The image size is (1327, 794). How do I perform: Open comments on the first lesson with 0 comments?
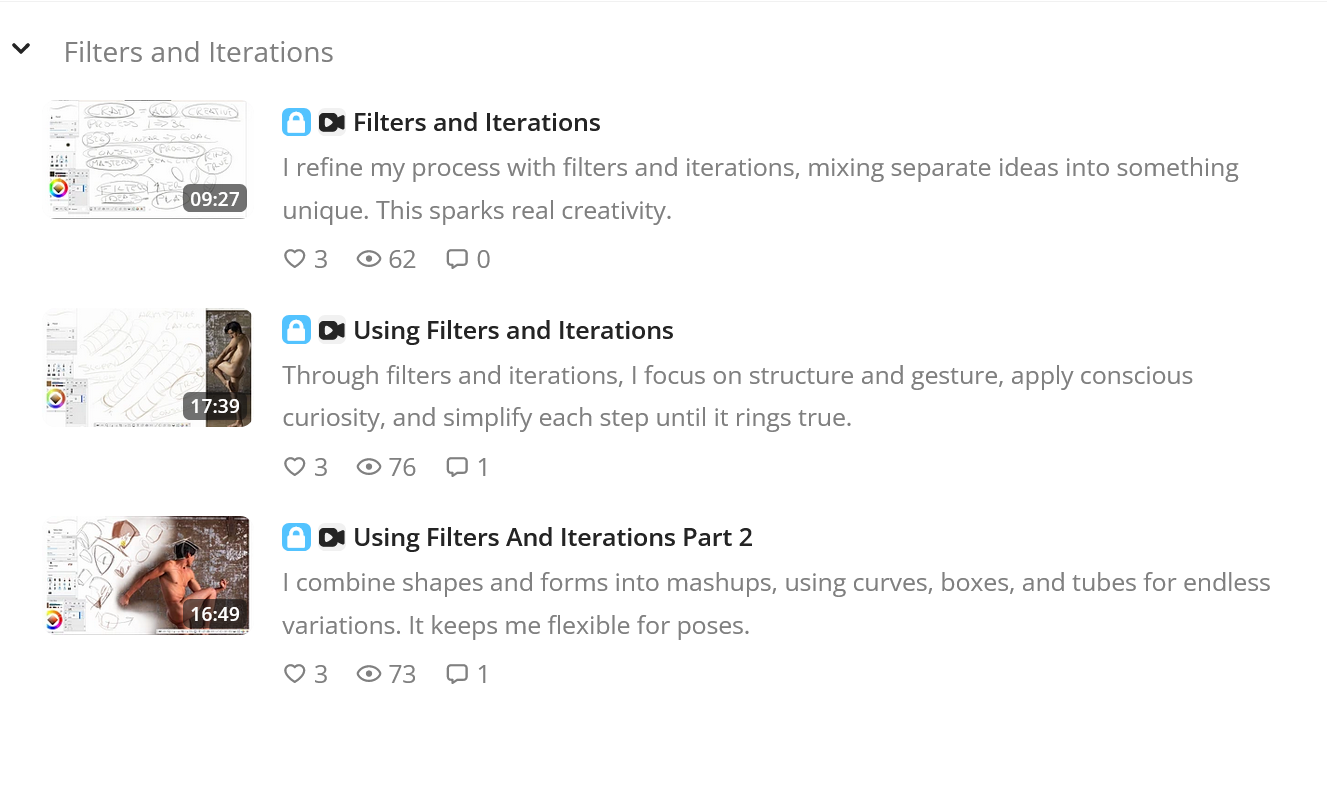pyautogui.click(x=457, y=259)
